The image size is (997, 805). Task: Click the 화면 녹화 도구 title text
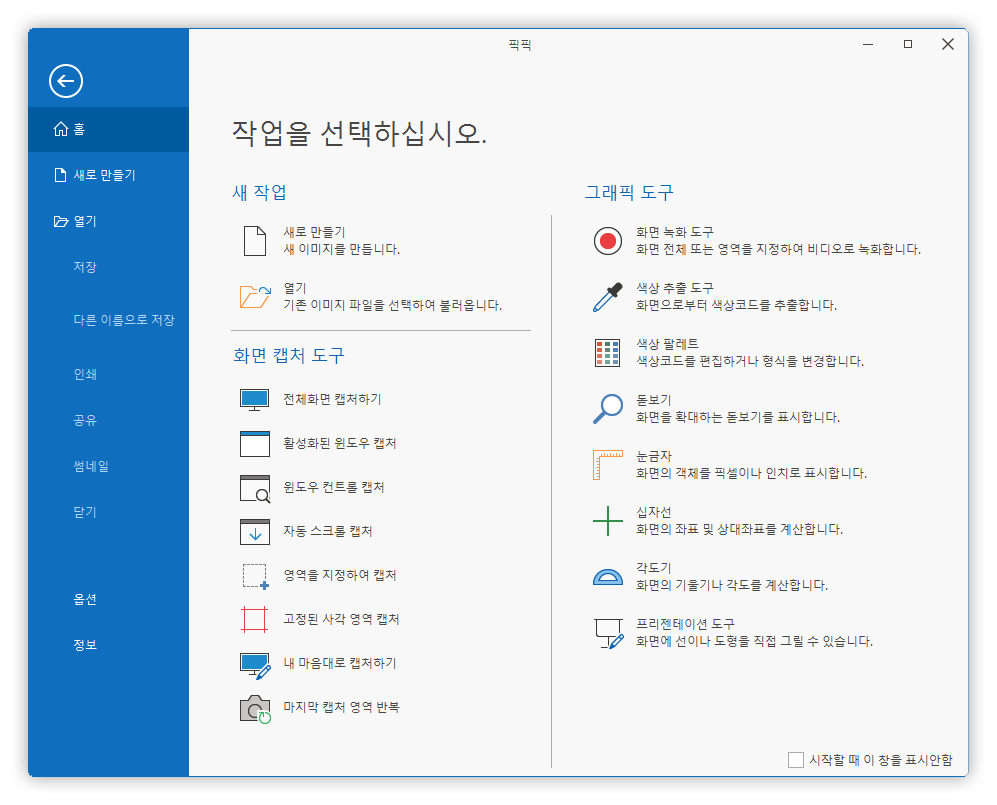[675, 232]
